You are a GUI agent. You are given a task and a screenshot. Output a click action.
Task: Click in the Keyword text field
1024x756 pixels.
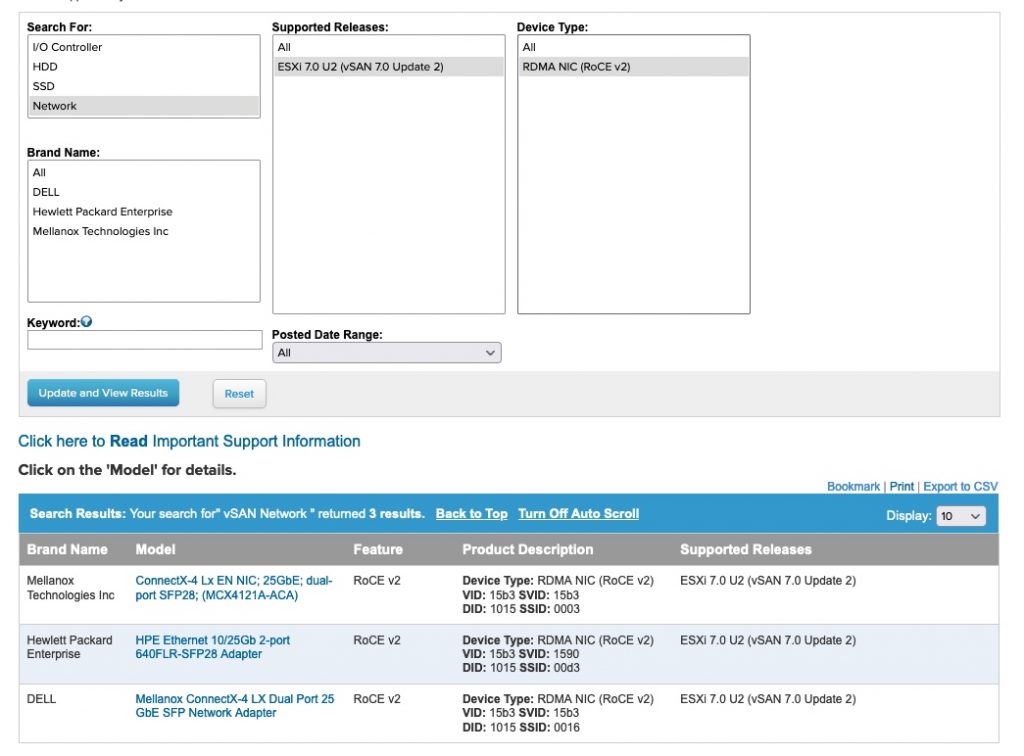click(x=144, y=340)
